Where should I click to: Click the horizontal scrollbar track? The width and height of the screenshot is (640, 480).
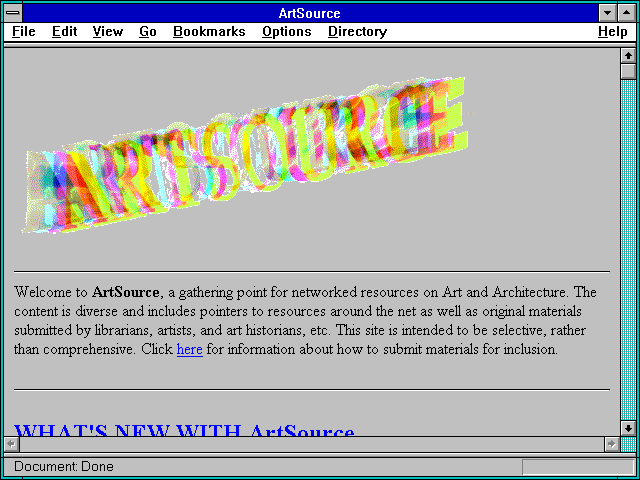pos(311,444)
